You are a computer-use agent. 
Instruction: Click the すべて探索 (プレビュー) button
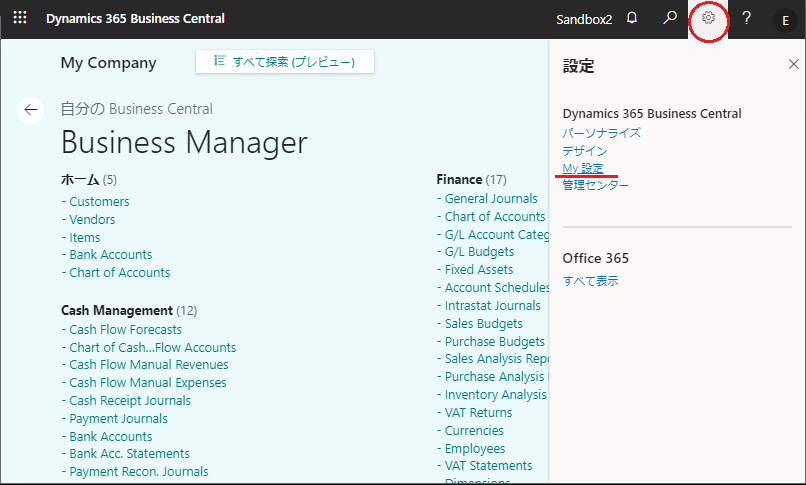(x=285, y=62)
